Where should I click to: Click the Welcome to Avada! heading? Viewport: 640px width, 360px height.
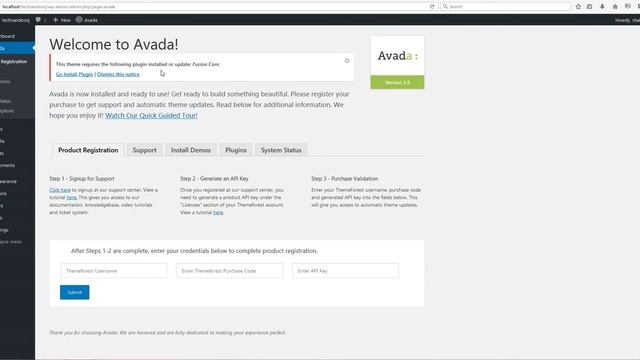coord(113,44)
